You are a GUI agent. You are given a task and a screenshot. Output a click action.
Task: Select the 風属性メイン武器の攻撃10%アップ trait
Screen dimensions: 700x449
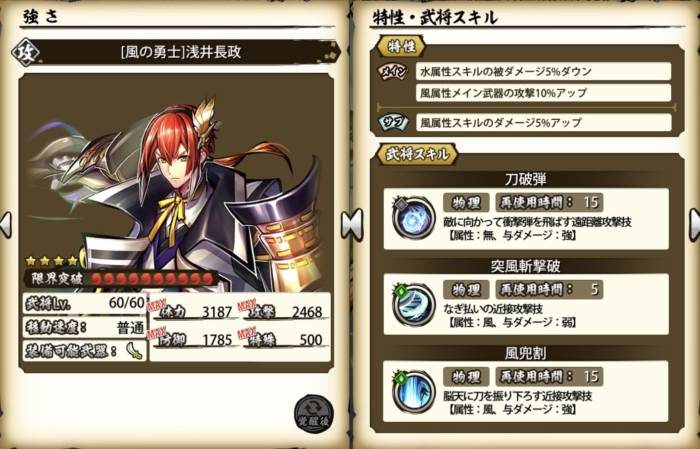pyautogui.click(x=543, y=93)
